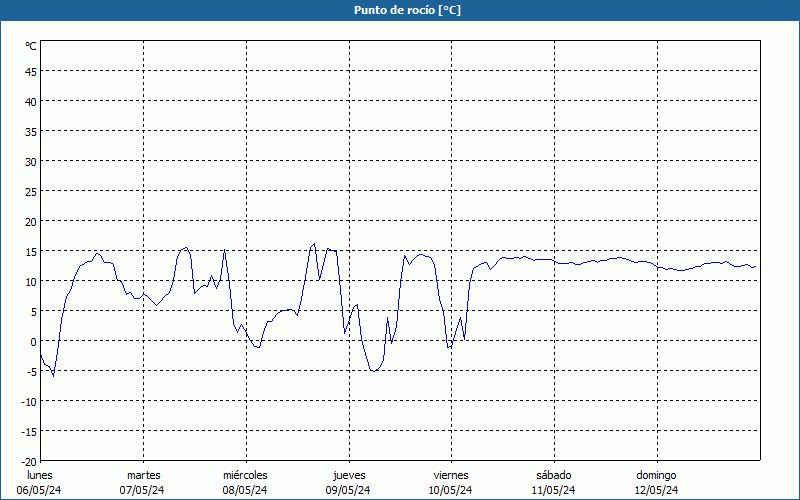Click the date 06/05/24
The image size is (800, 500).
[x=39, y=490]
